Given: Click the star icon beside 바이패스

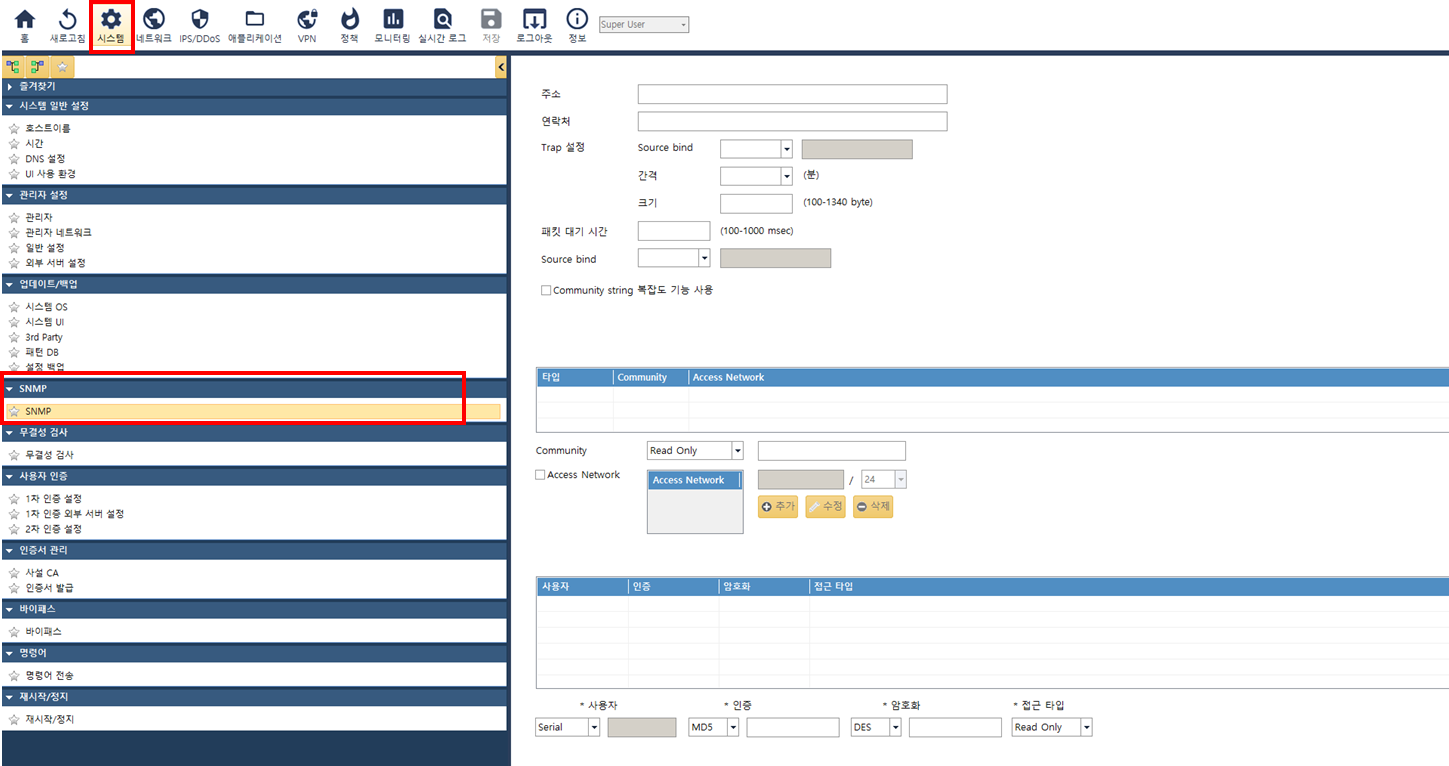Looking at the screenshot, I should 14,632.
